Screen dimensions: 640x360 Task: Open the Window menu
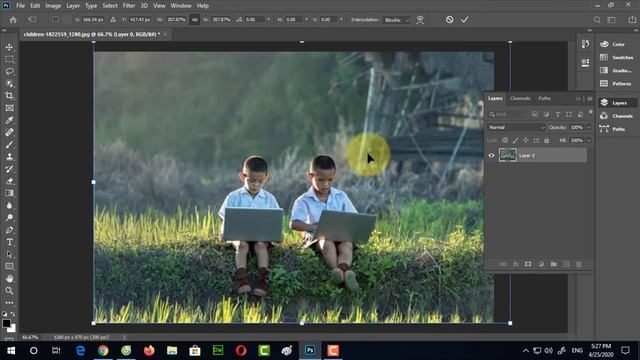click(181, 6)
